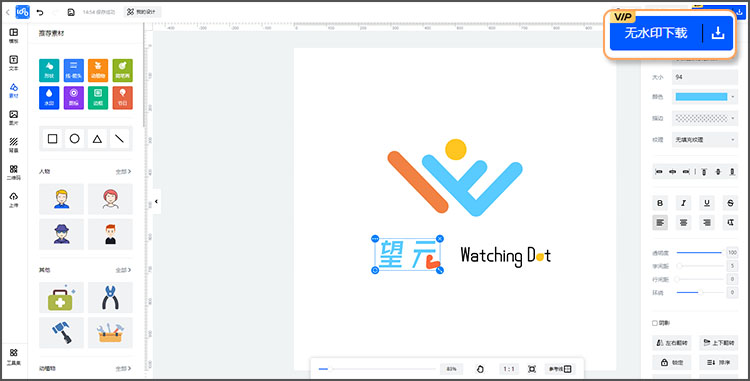Open the stroke 描边 pattern dropdown
Viewport: 750px width, 381px height.
pyautogui.click(x=705, y=118)
